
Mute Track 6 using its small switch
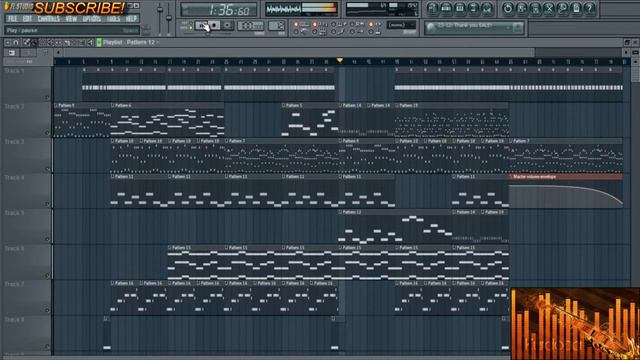tap(47, 275)
